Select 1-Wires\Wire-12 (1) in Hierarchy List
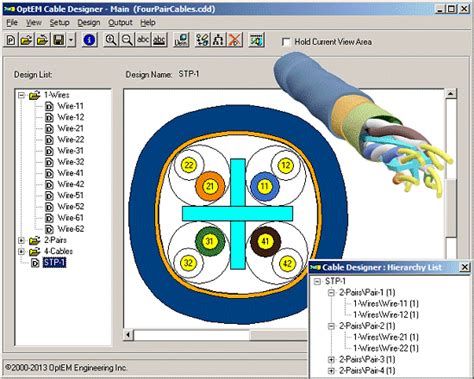The height and width of the screenshot is (379, 474). [x=386, y=315]
